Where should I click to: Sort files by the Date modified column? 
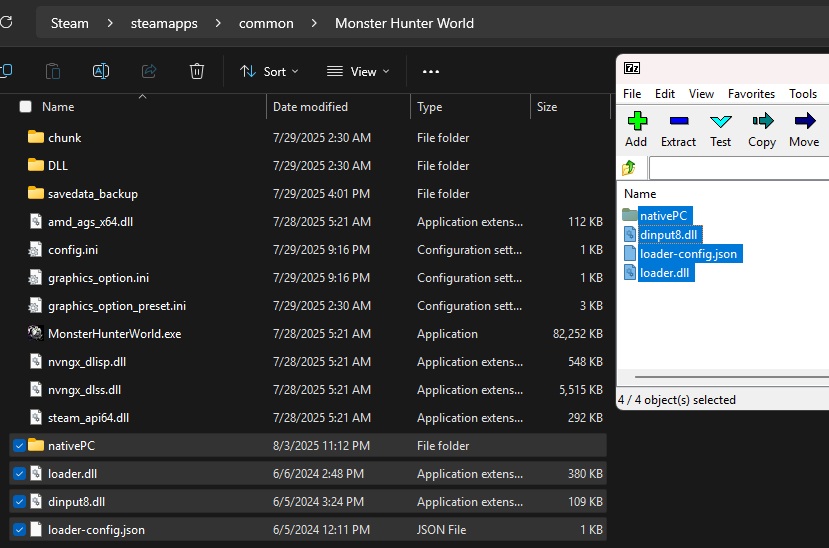(310, 107)
